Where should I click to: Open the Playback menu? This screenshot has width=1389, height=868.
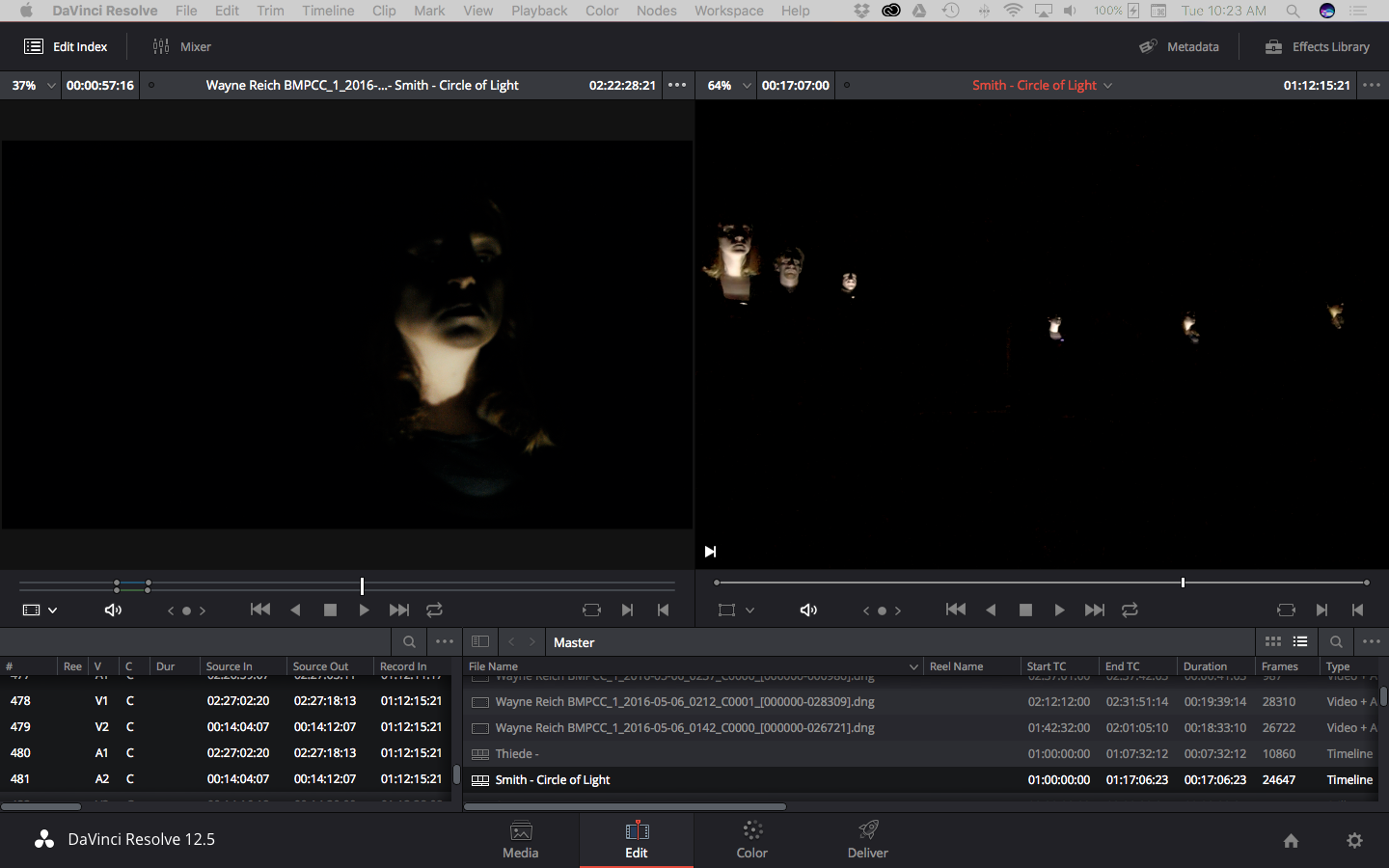(539, 11)
